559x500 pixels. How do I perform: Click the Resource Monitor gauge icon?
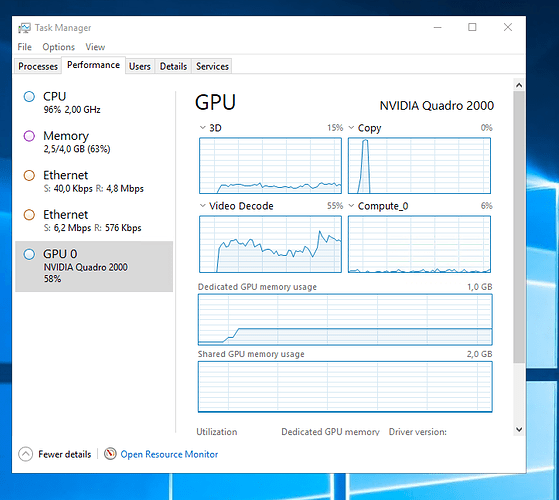click(110, 454)
